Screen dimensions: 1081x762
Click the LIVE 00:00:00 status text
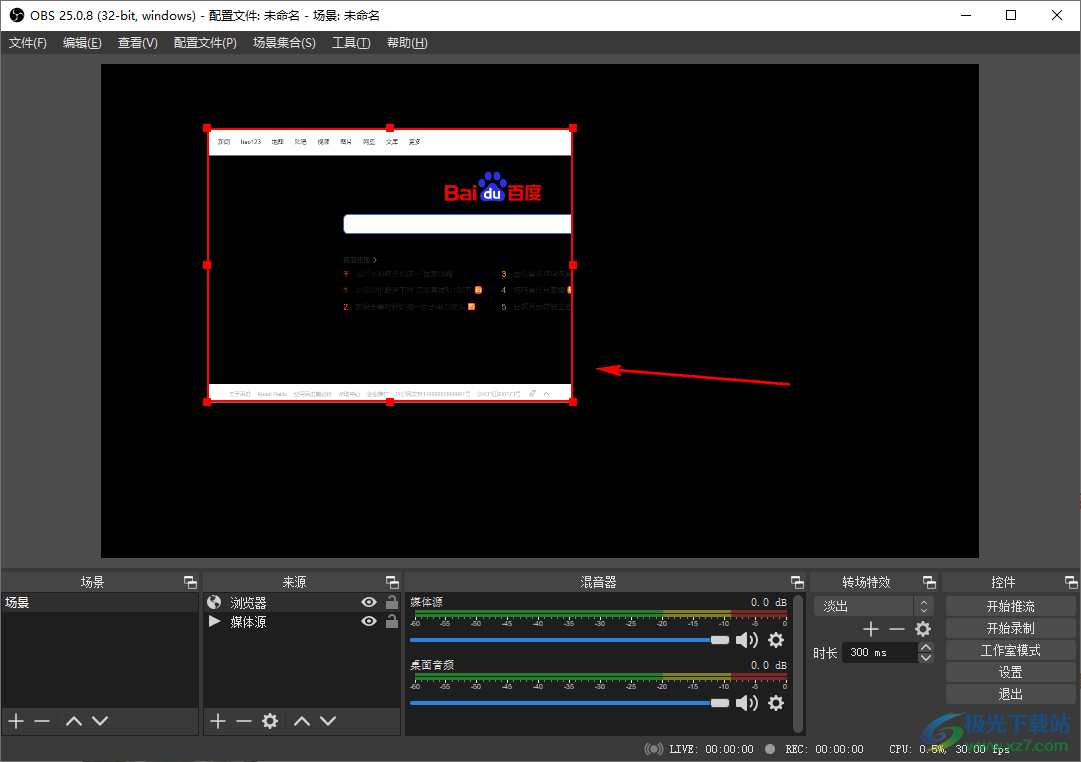click(711, 749)
